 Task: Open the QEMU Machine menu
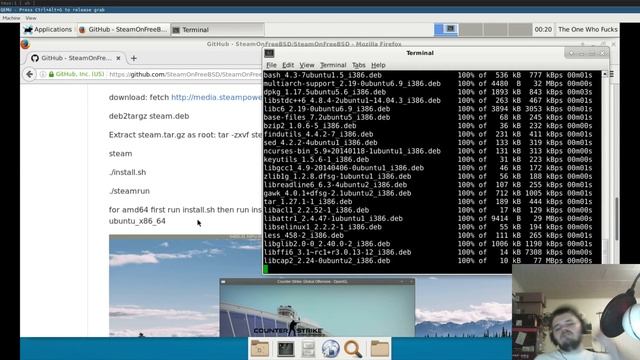click(11, 18)
